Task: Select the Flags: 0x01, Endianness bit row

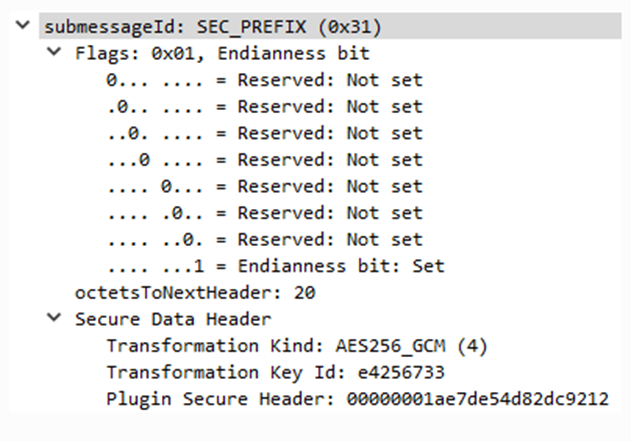Action: tap(222, 53)
